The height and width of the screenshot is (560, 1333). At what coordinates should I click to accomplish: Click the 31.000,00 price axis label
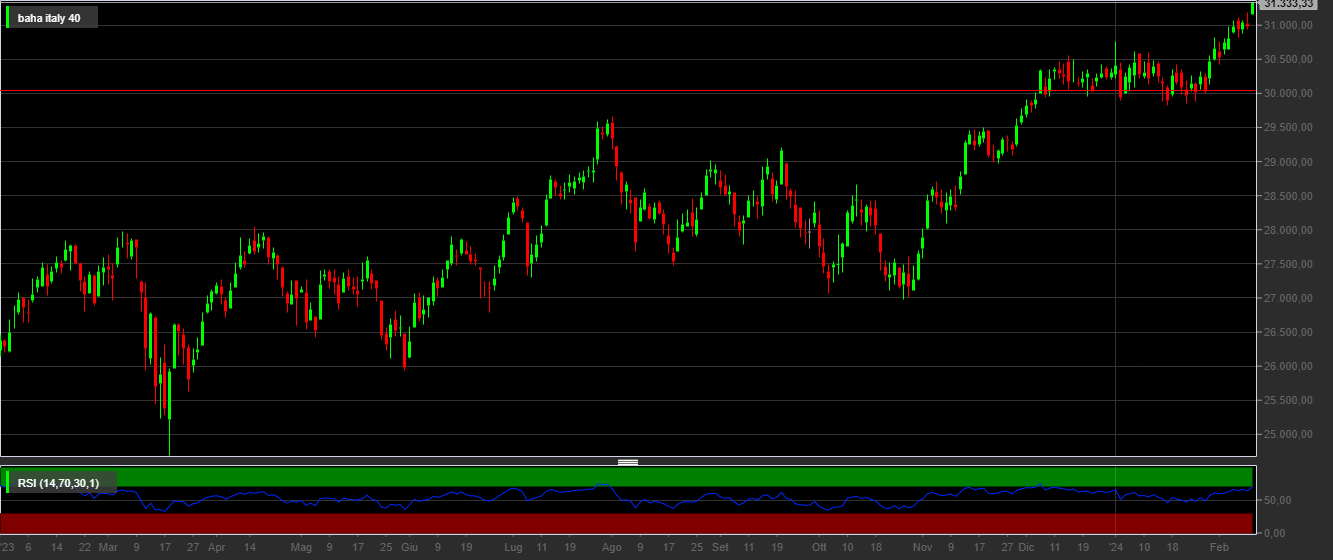[1288, 25]
